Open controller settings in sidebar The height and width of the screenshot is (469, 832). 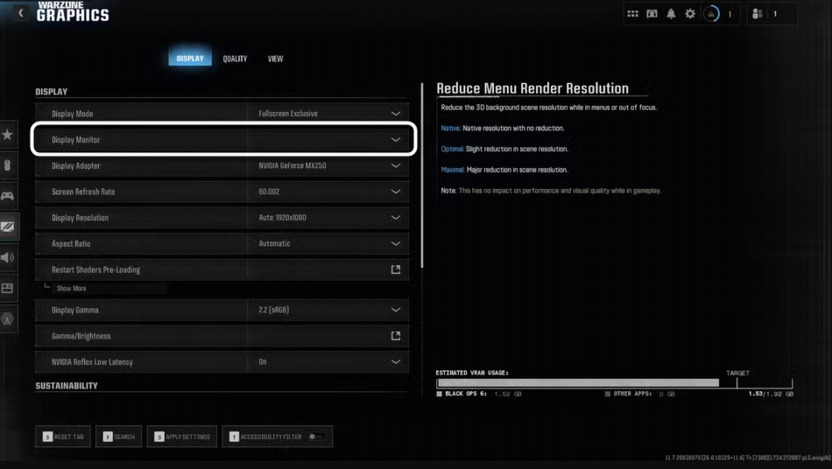click(x=7, y=196)
